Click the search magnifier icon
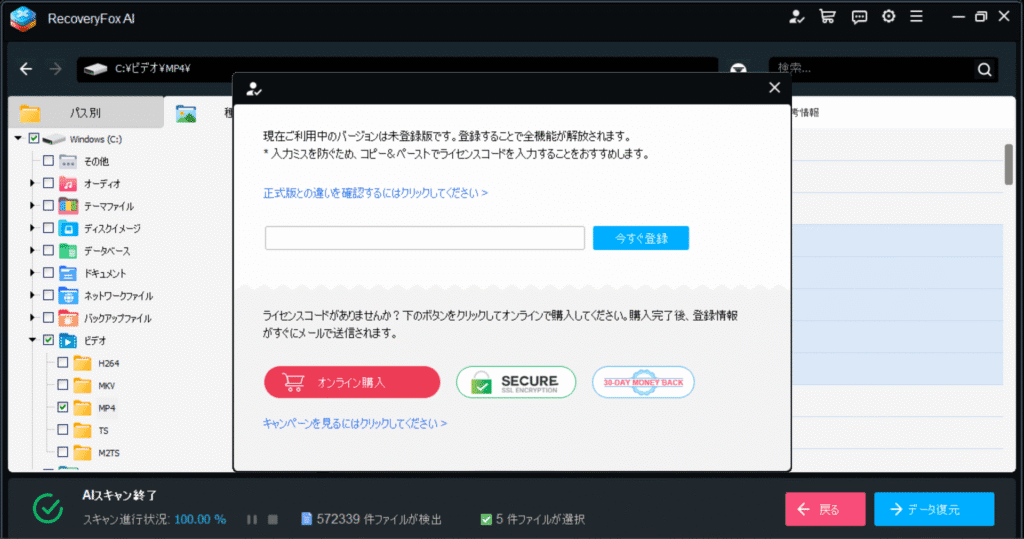The height and width of the screenshot is (539, 1024). [984, 69]
